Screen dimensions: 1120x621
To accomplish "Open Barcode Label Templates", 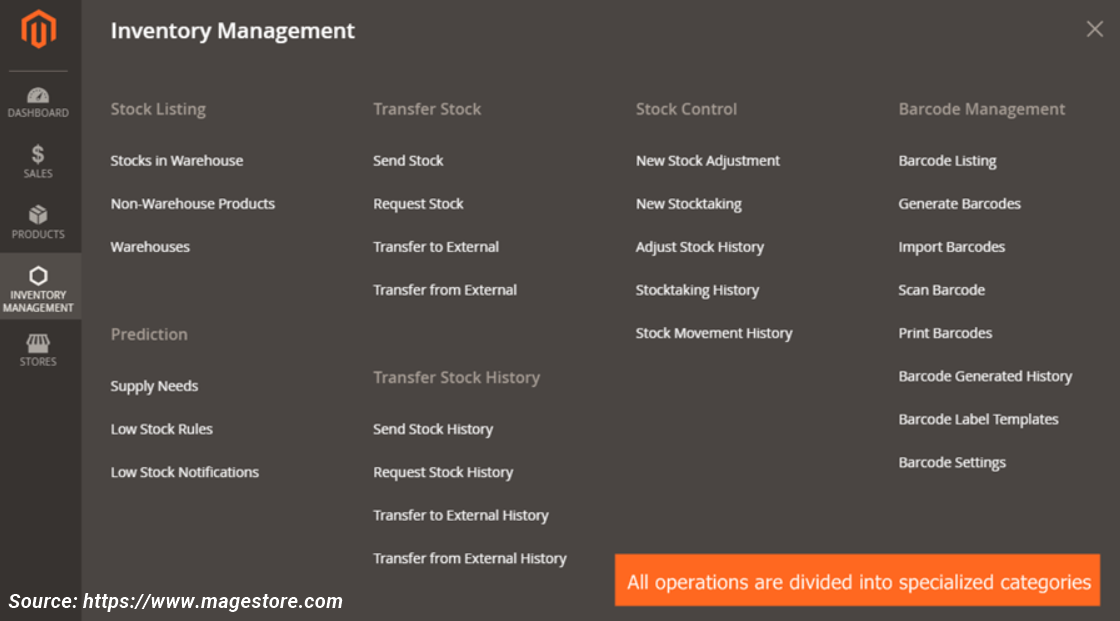I will point(979,419).
